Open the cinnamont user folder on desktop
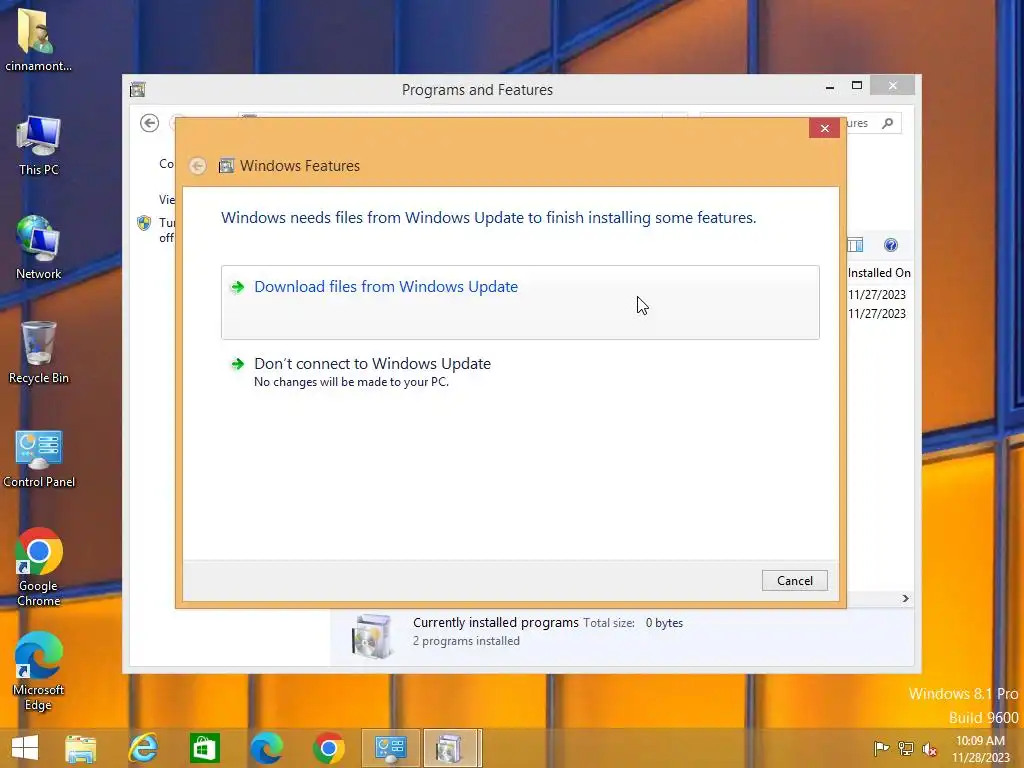This screenshot has height=768, width=1024. pos(39,39)
